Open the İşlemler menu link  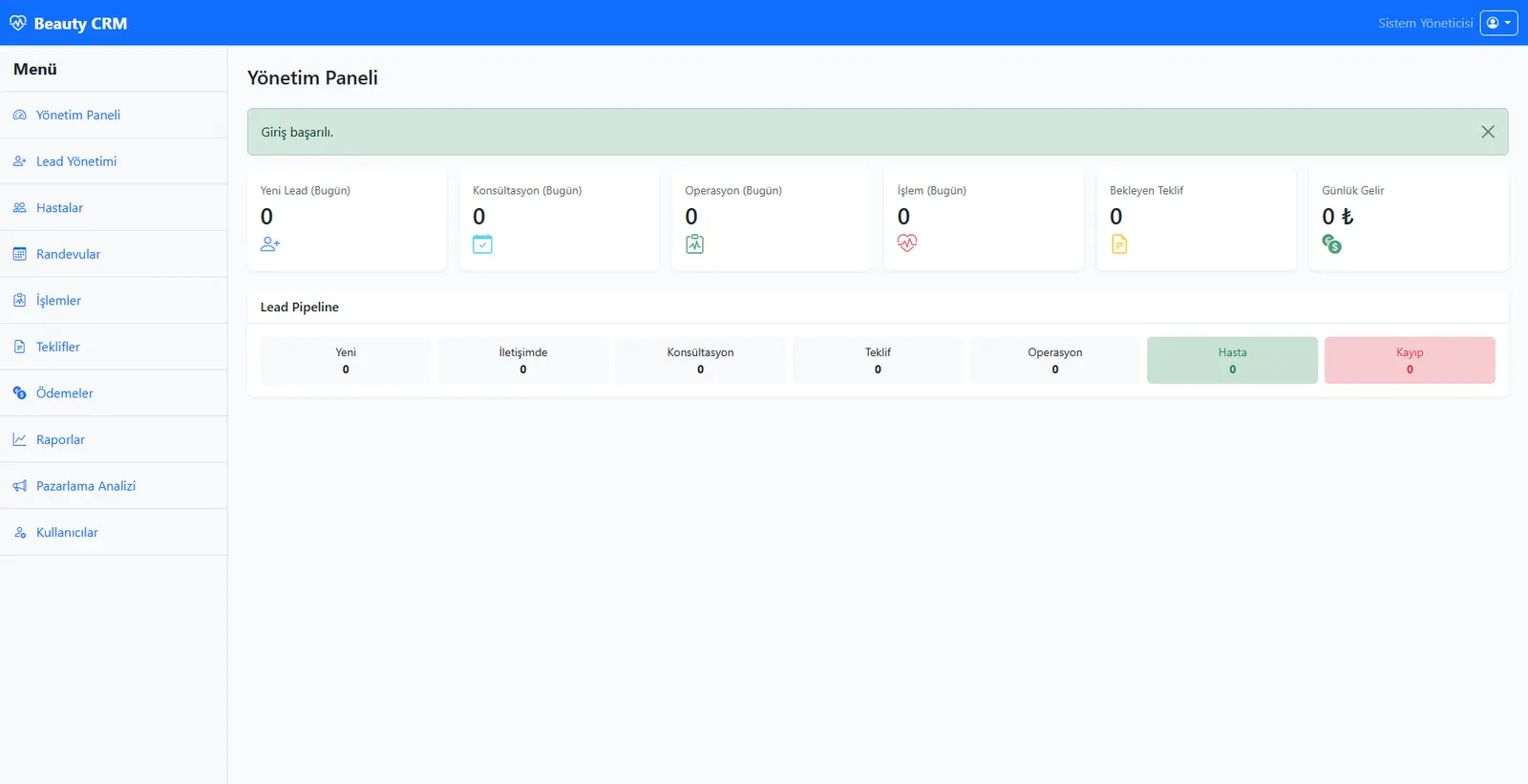point(114,300)
